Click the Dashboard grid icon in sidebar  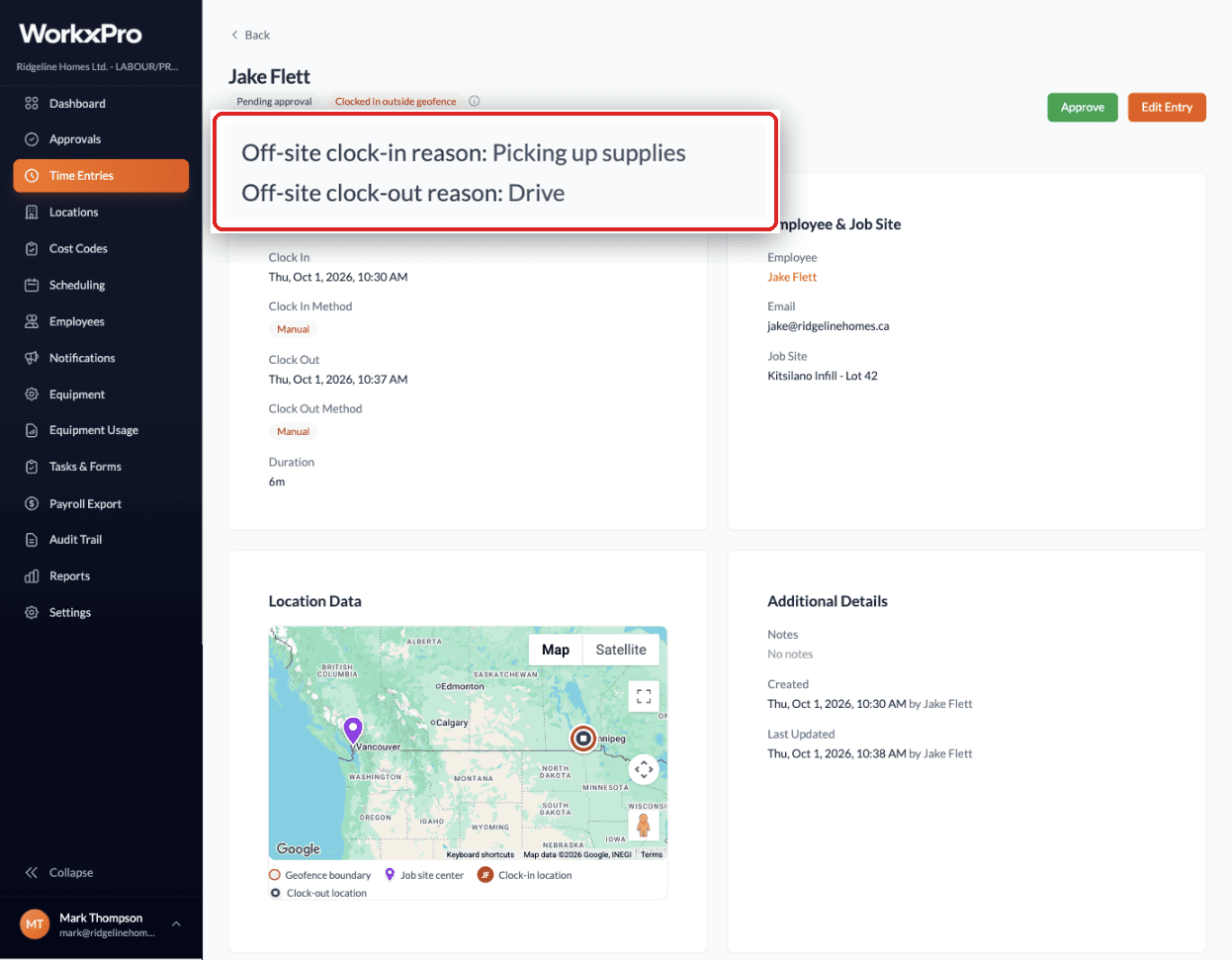click(32, 104)
